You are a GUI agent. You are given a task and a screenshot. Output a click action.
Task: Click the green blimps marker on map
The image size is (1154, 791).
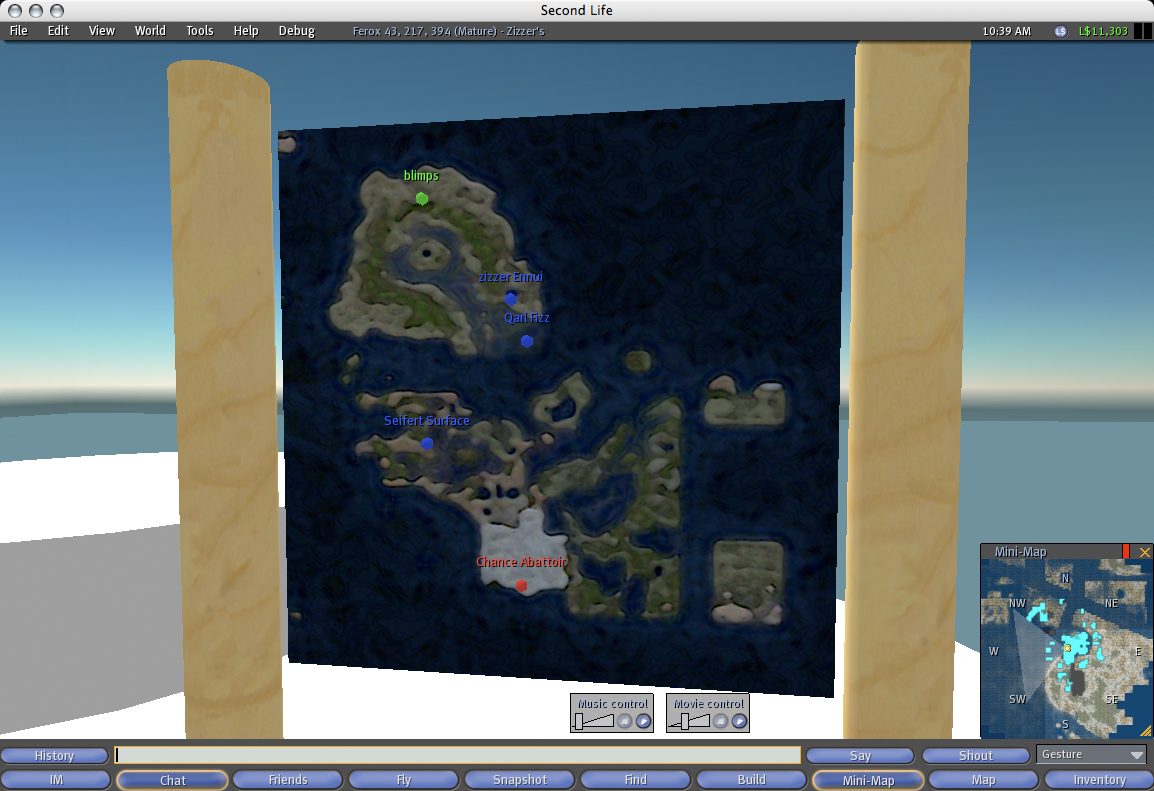pyautogui.click(x=422, y=199)
